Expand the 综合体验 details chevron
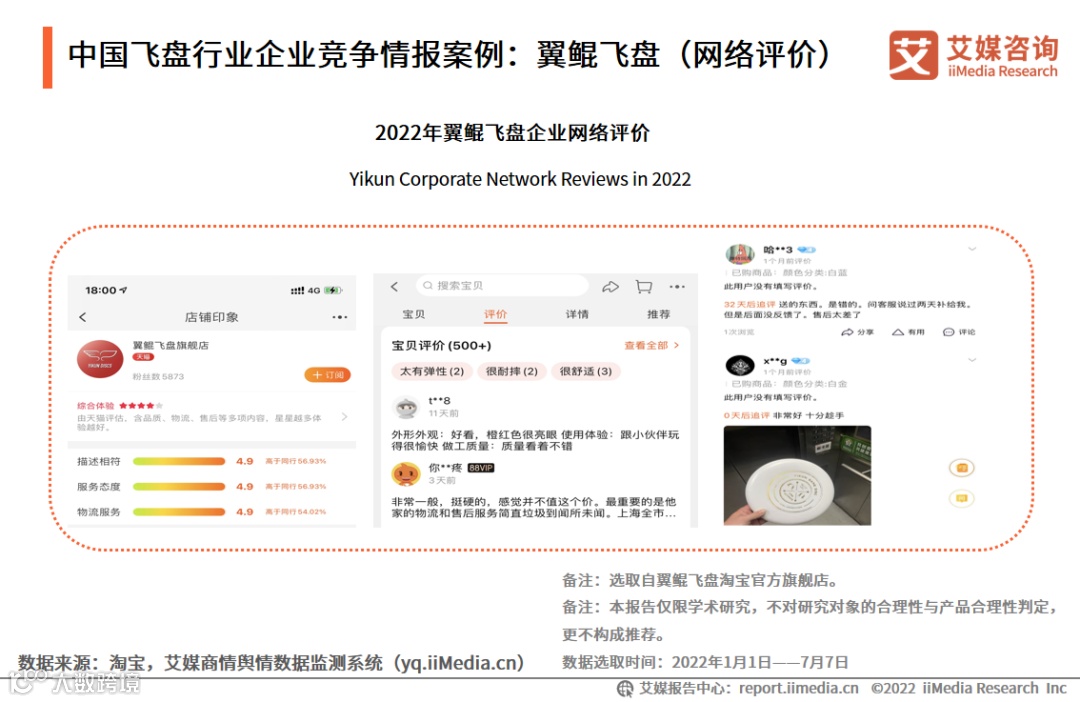 [x=344, y=417]
